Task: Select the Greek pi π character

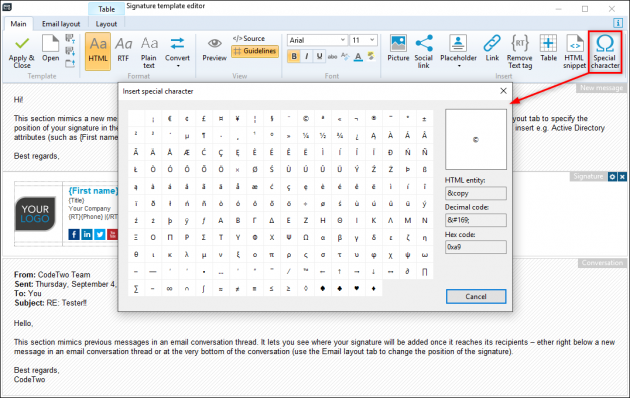Action: tap(272, 255)
